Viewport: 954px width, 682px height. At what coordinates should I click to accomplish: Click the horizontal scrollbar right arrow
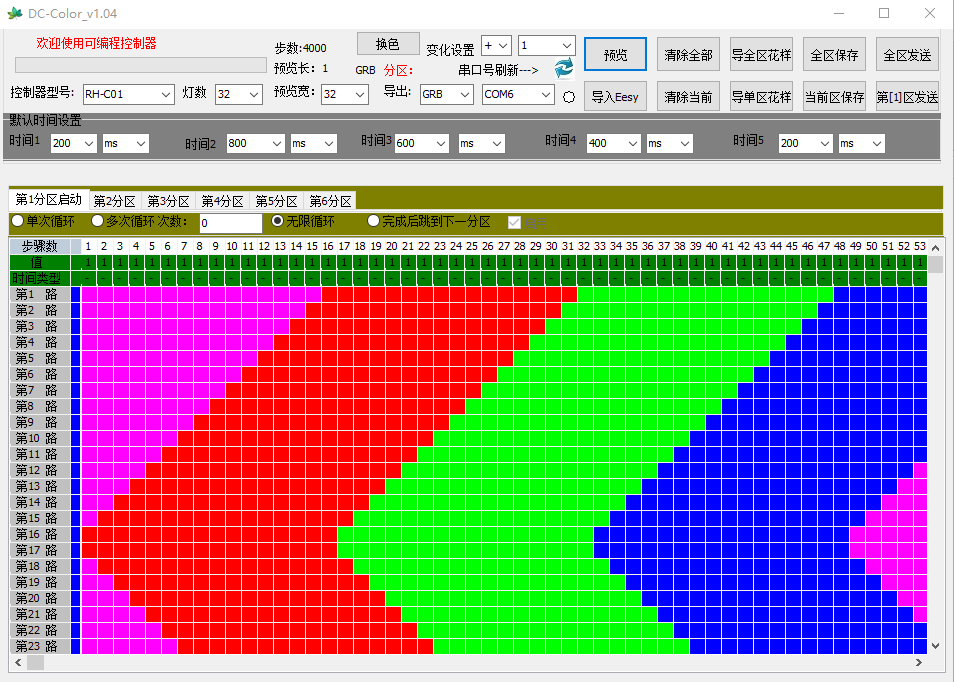(918, 662)
